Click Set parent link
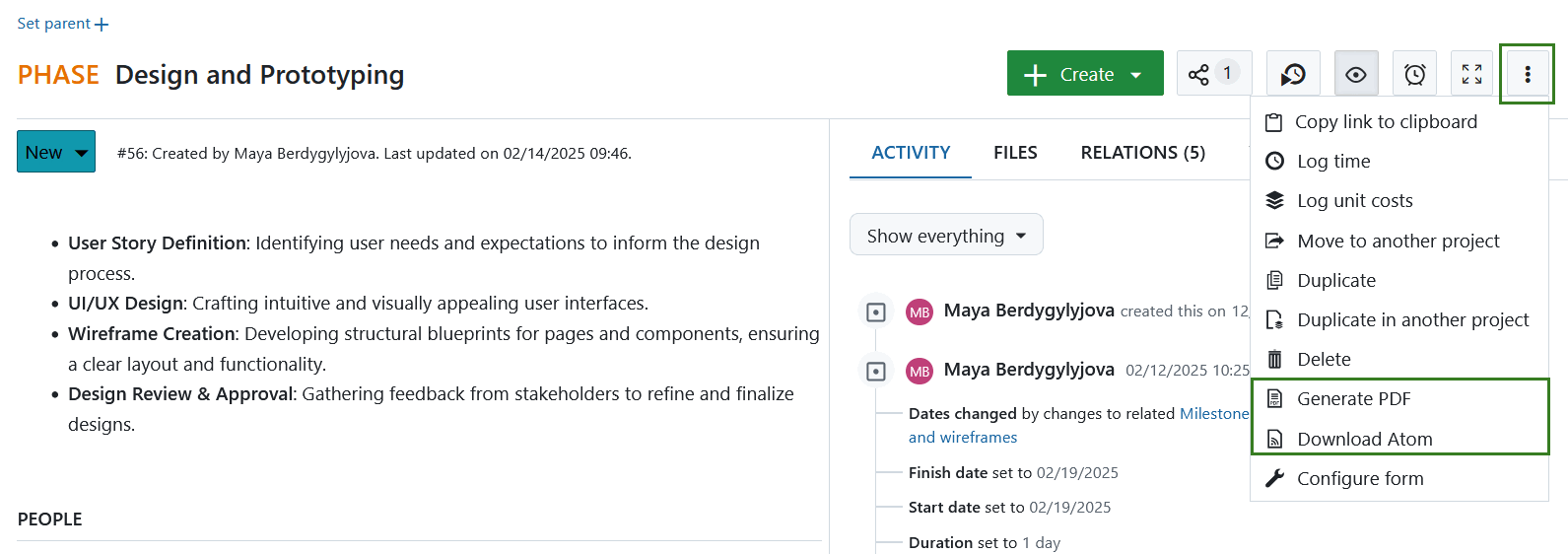Screen dimensions: 1568x554 pyautogui.click(x=62, y=24)
